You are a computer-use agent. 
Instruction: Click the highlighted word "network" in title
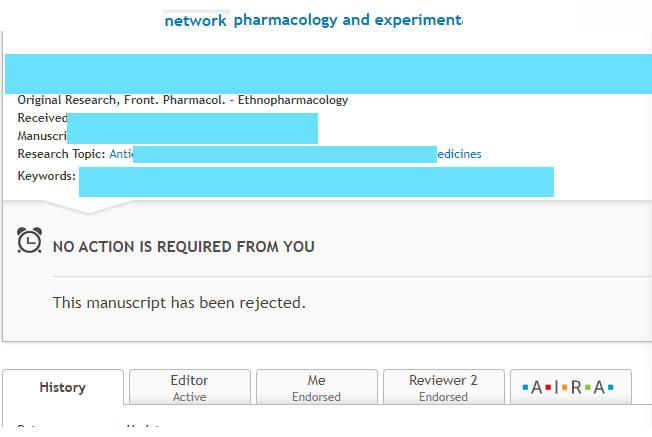pyautogui.click(x=195, y=20)
